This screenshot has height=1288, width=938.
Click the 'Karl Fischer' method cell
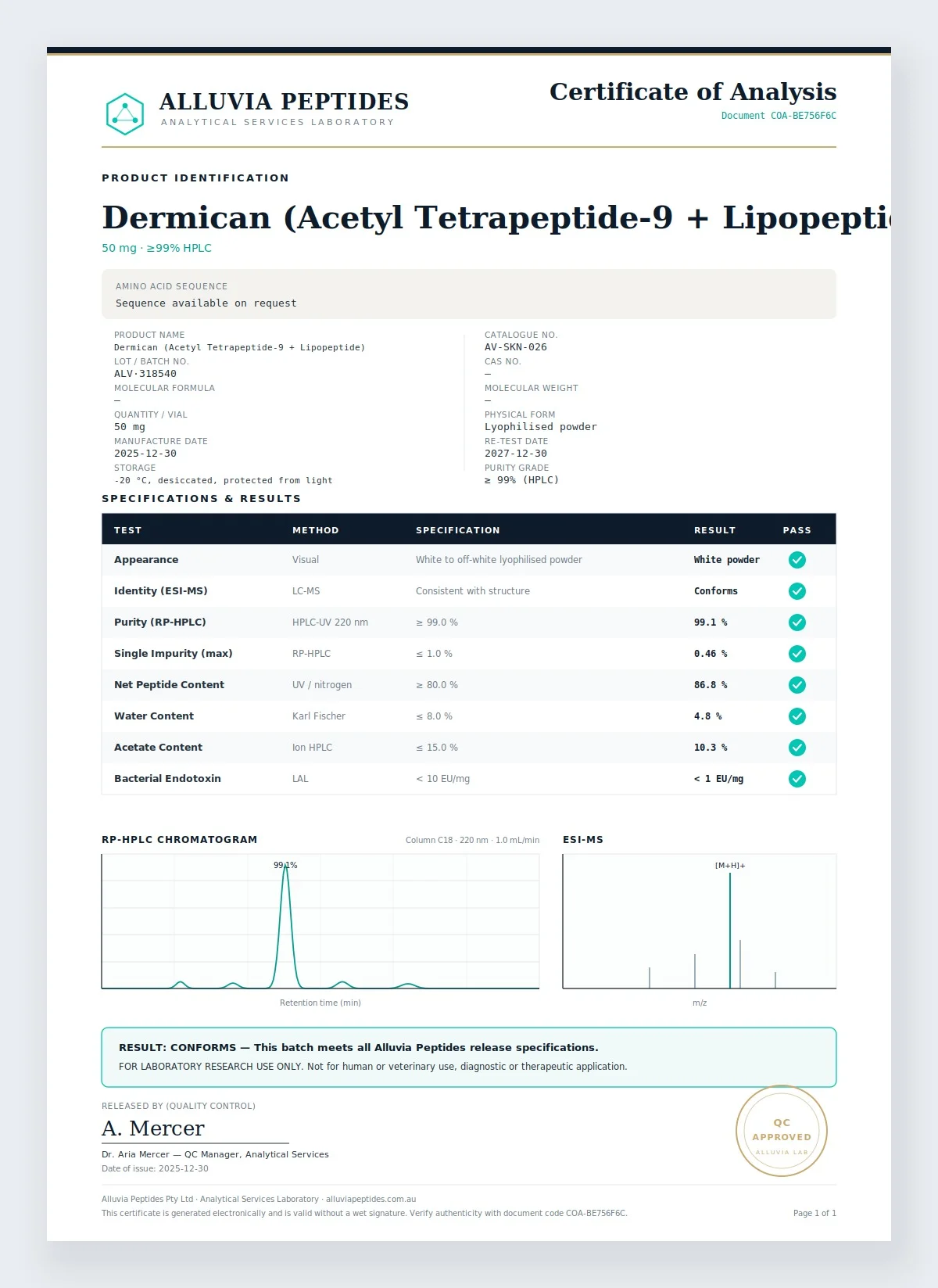[x=319, y=716]
